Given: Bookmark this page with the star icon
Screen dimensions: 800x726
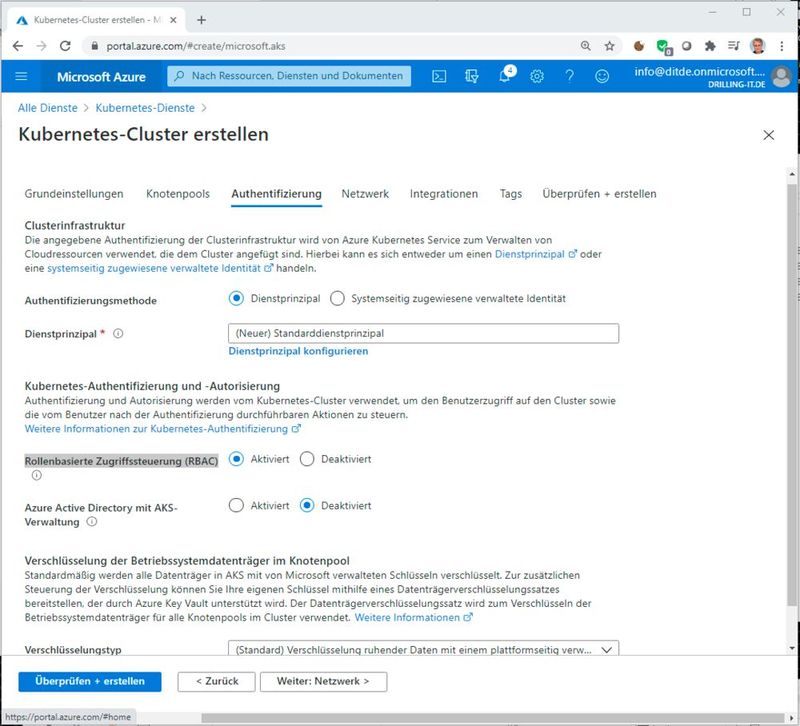Looking at the screenshot, I should coord(610,46).
